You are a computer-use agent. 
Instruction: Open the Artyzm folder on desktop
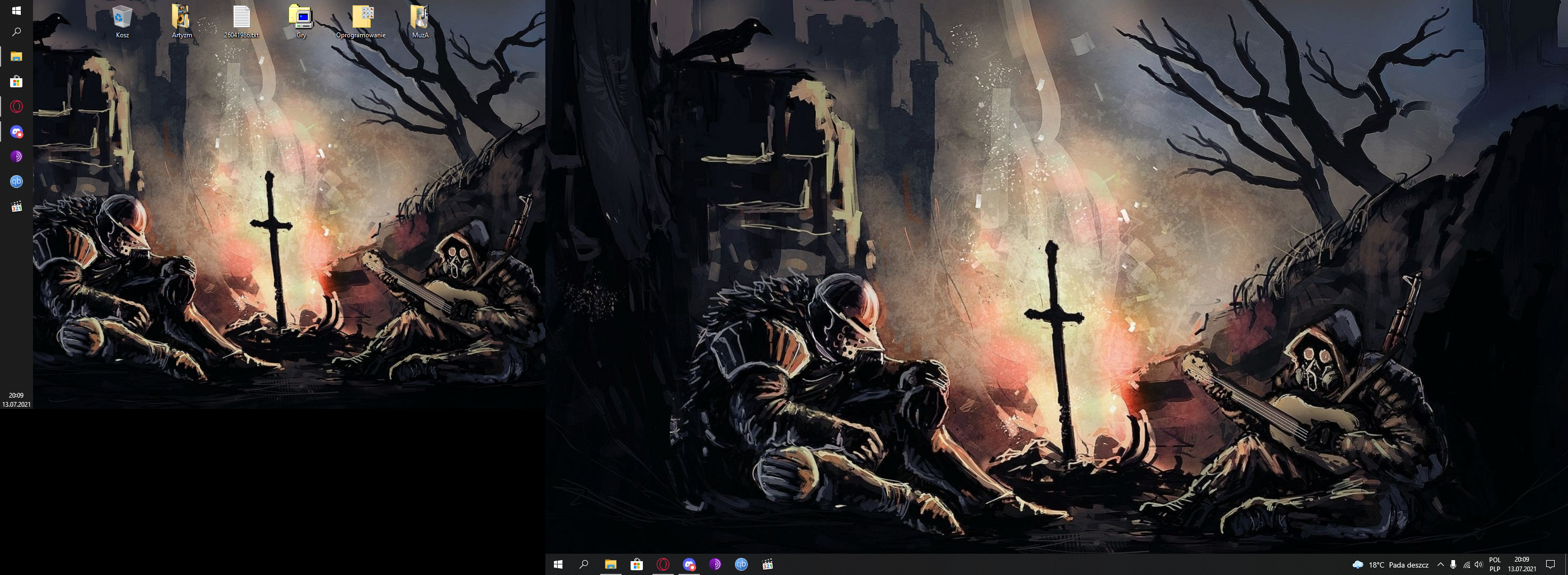[x=182, y=22]
